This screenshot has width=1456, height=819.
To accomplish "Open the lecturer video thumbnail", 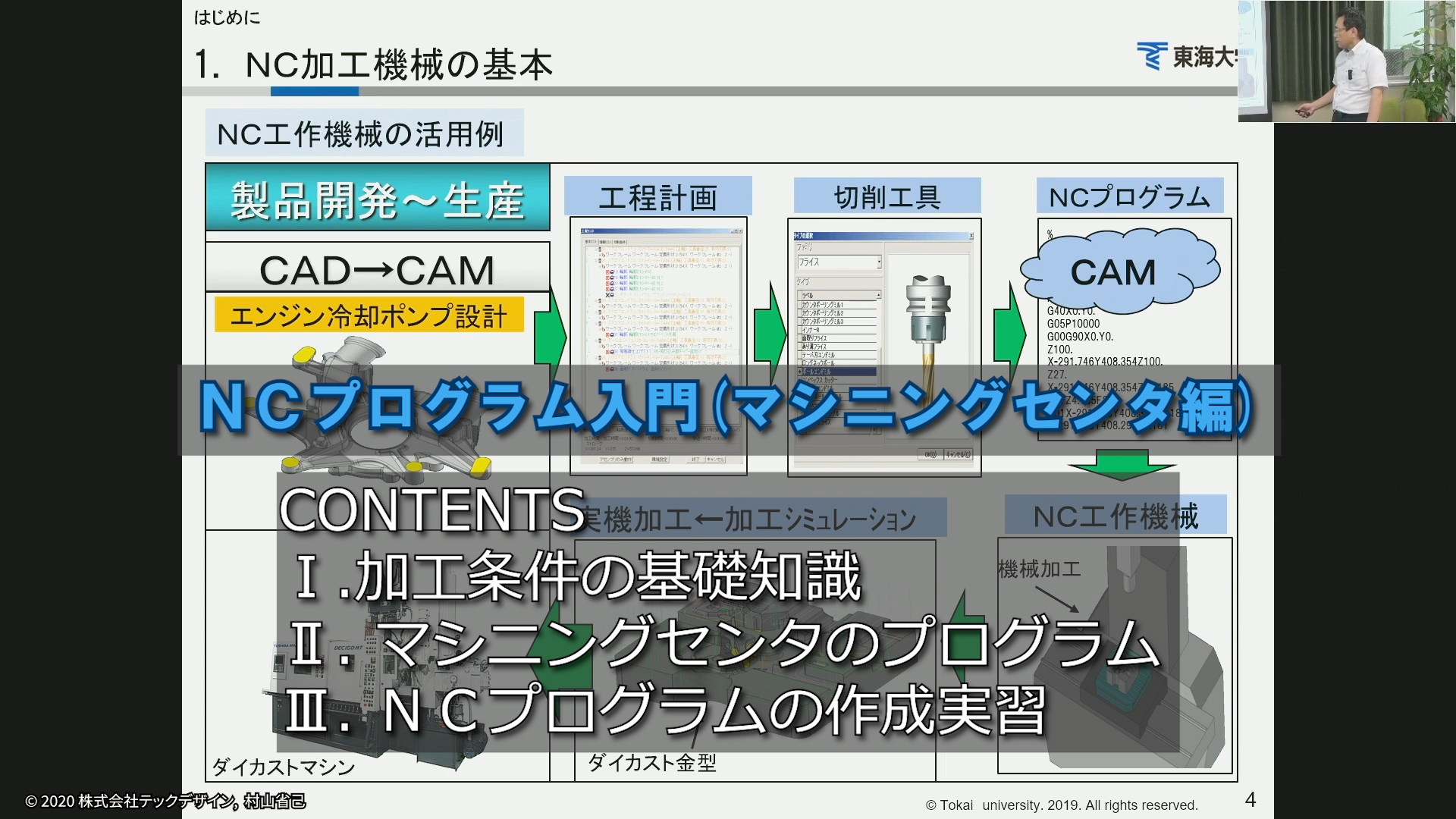I will click(x=1347, y=61).
